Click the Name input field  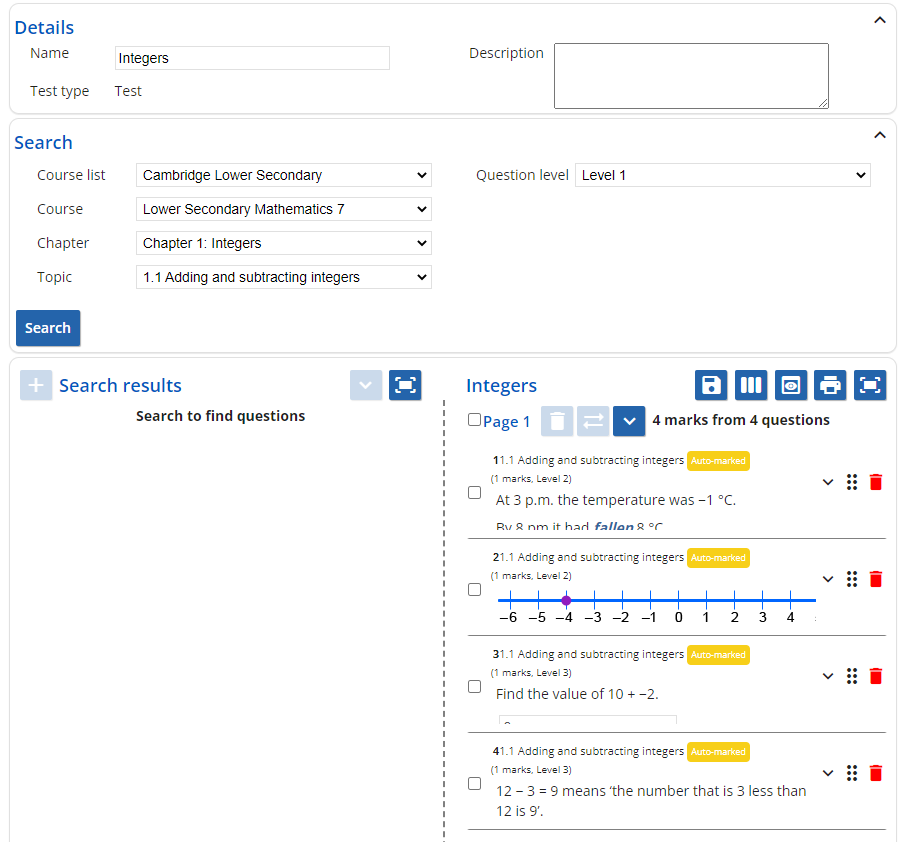pyautogui.click(x=252, y=58)
